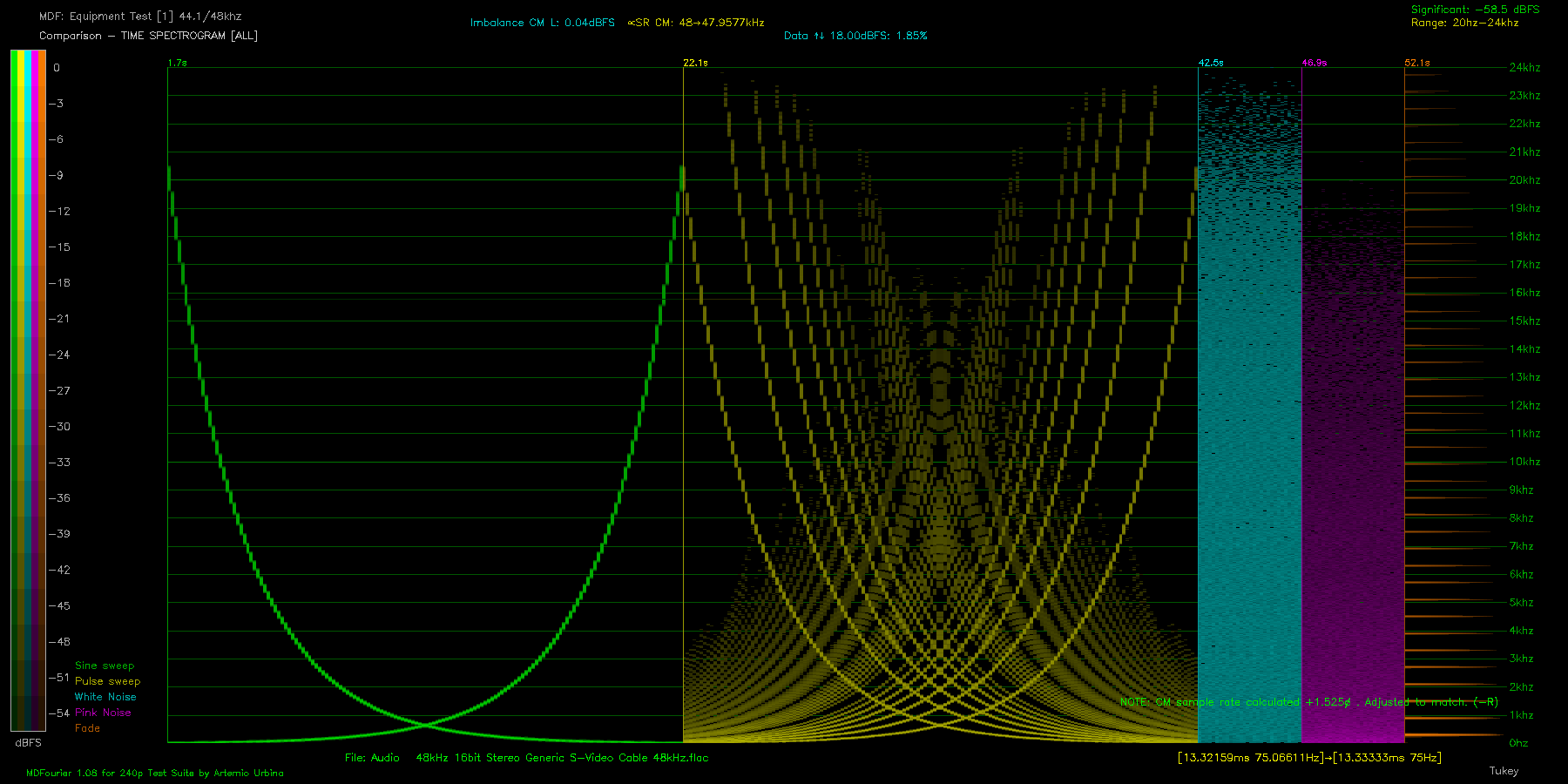This screenshot has height=784, width=1568.
Task: Click the cyan white noise spectrogram block
Action: pos(1249,436)
